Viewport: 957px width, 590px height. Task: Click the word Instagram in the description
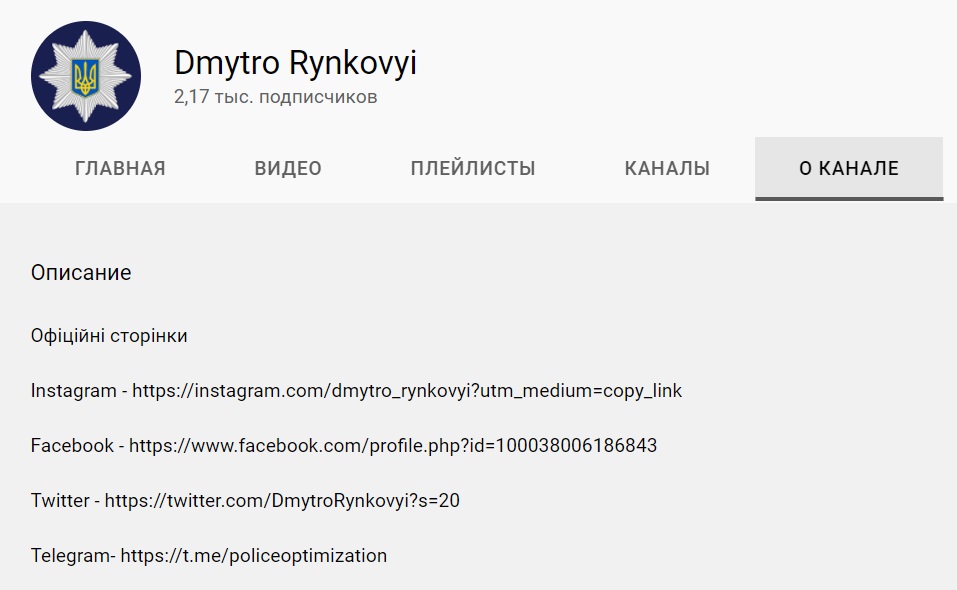click(73, 391)
